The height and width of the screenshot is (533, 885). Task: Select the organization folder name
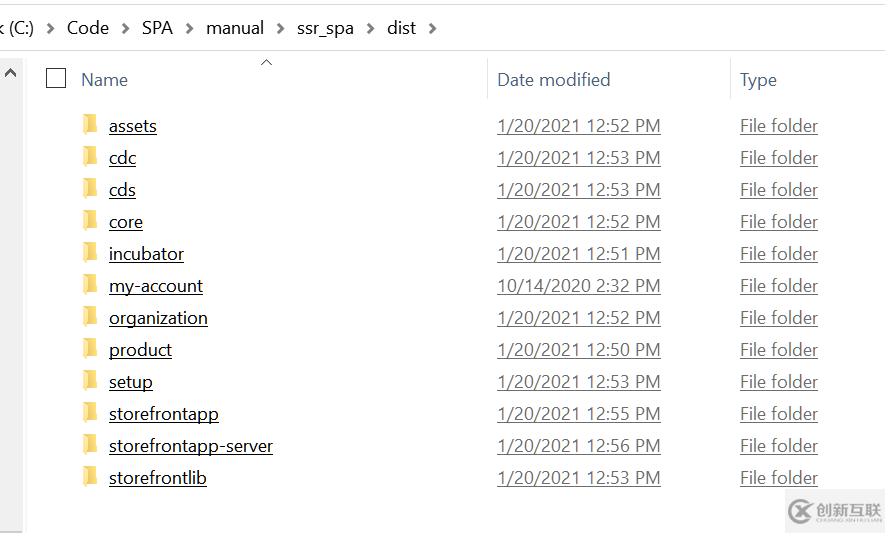[x=158, y=318]
